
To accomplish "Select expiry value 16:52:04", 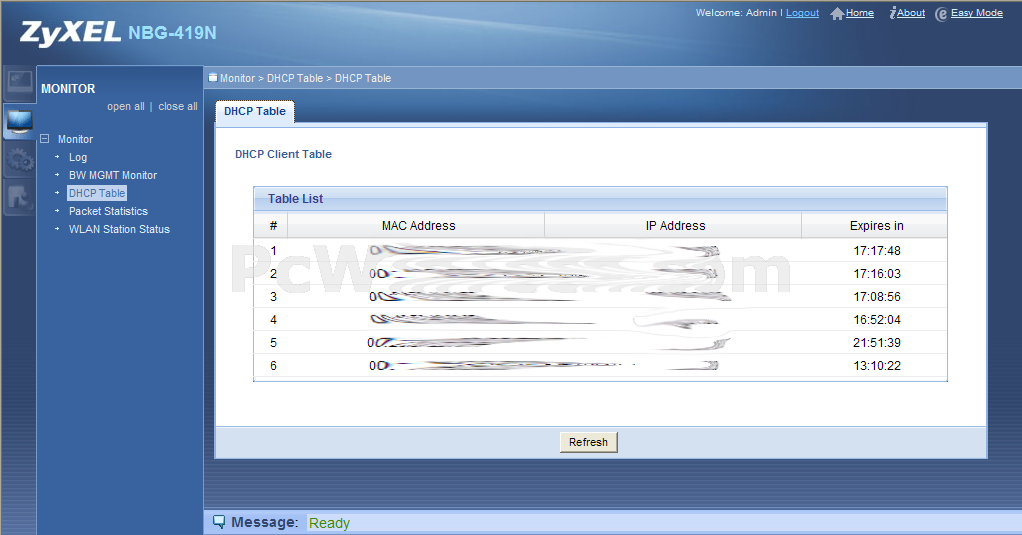I will pos(877,320).
